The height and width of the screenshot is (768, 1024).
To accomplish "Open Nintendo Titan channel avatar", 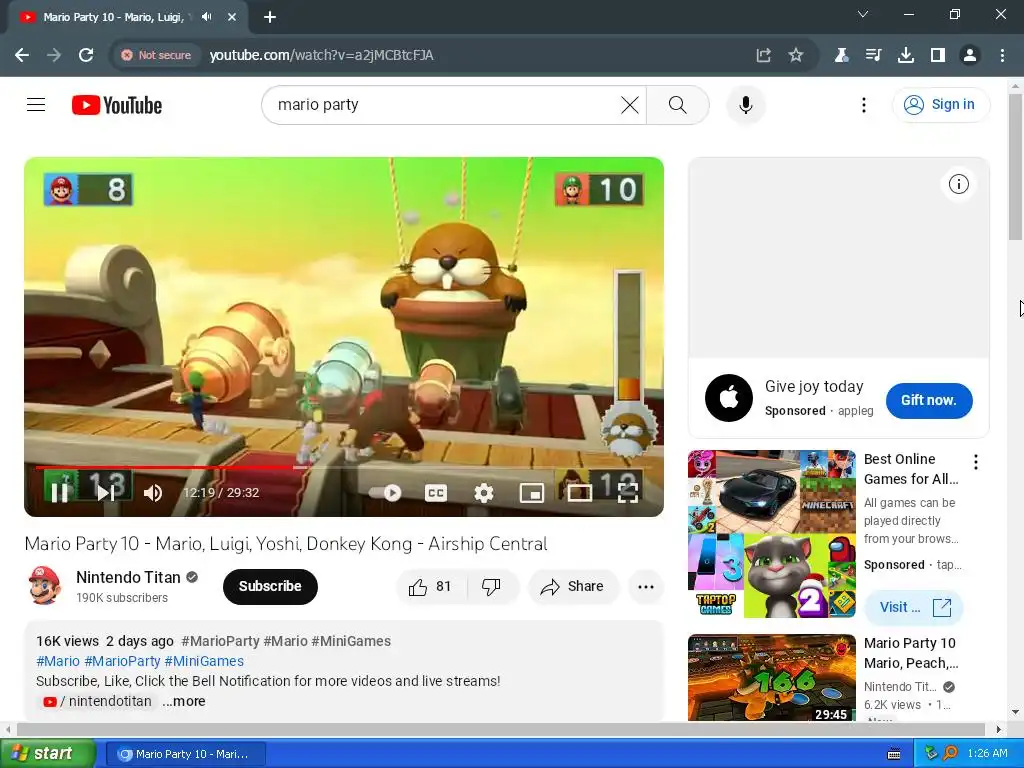I will 44,586.
